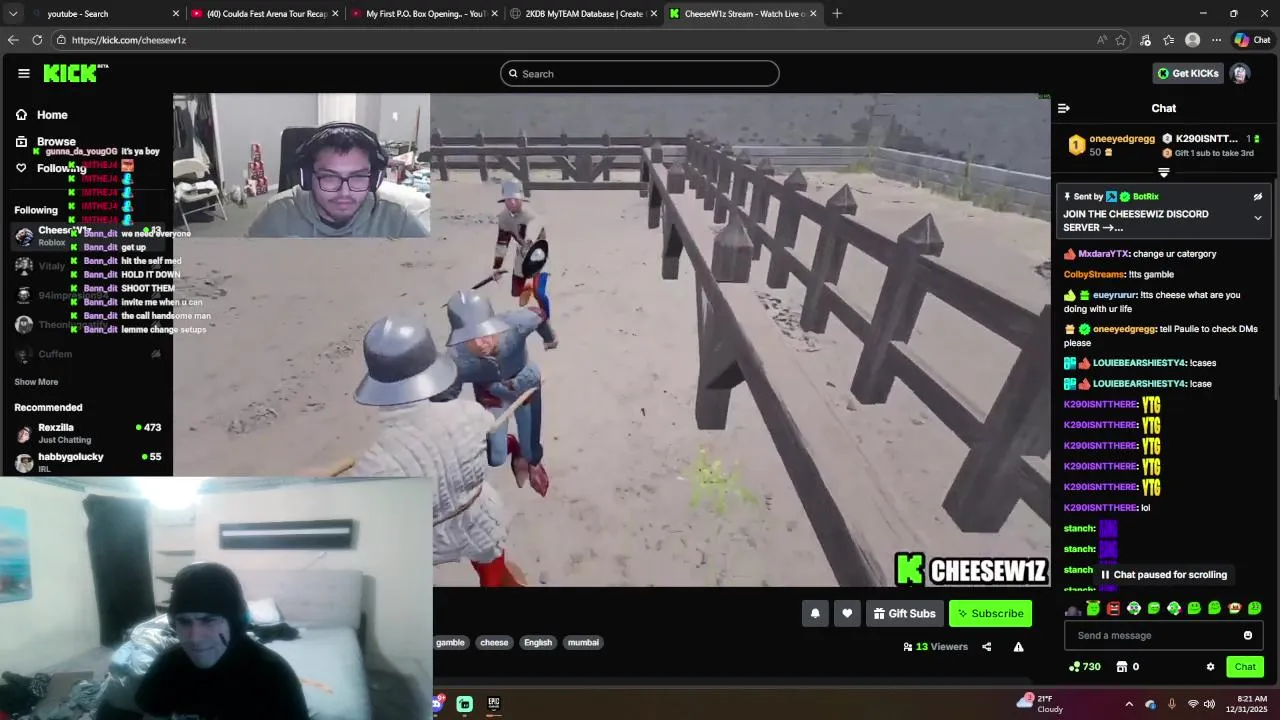
Task: Open Epic Games launcher on taskbar
Action: (493, 704)
